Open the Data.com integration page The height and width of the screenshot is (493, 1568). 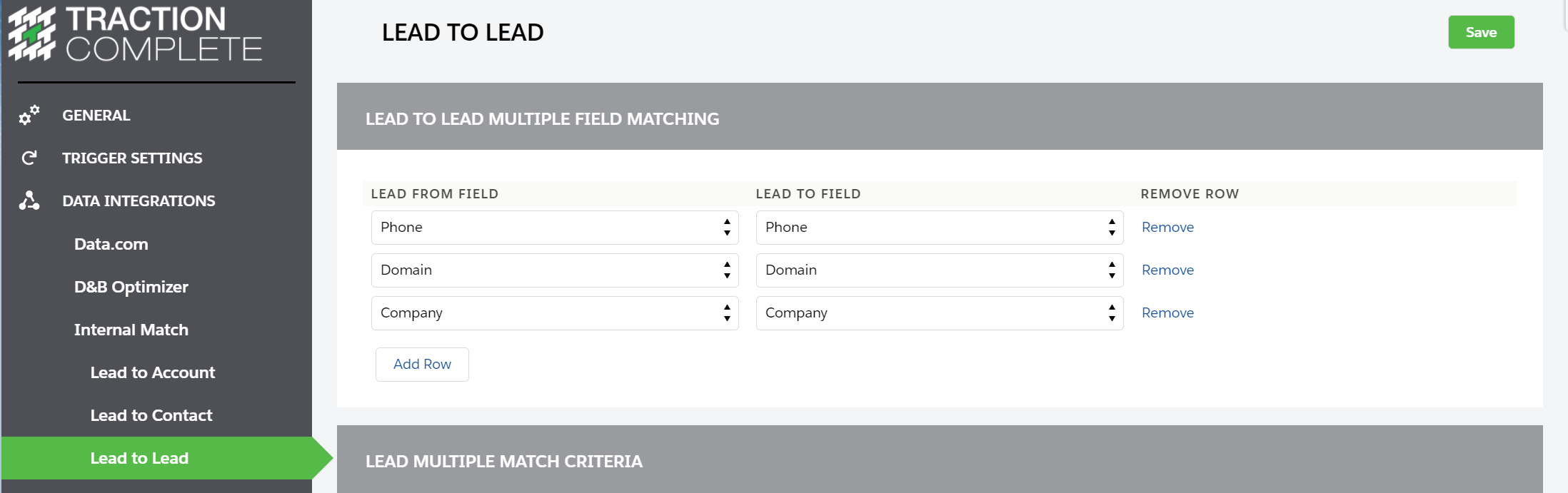(111, 244)
